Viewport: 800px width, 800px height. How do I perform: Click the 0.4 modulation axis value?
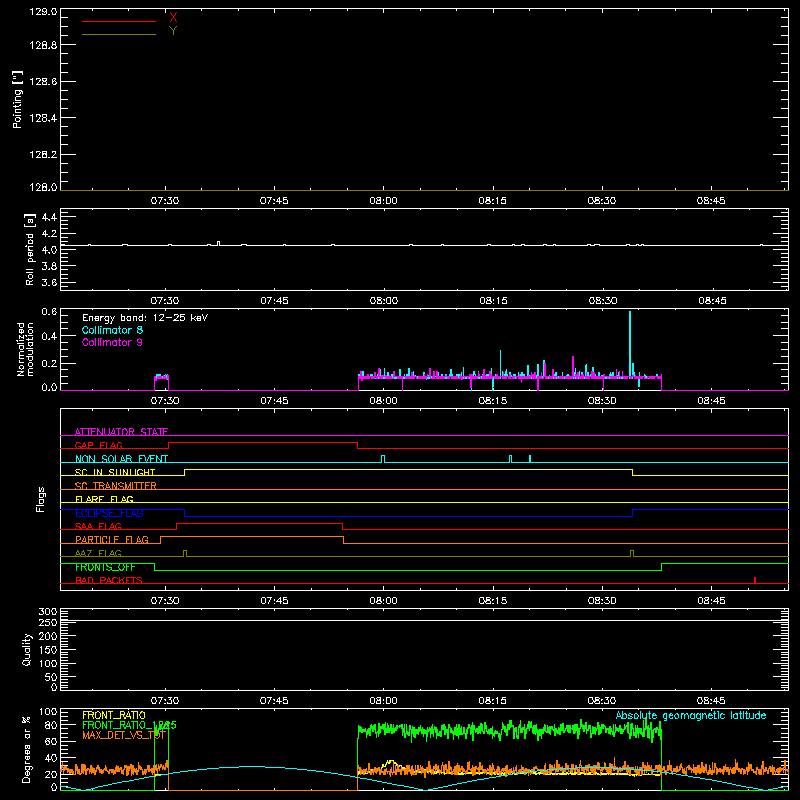tap(49, 336)
